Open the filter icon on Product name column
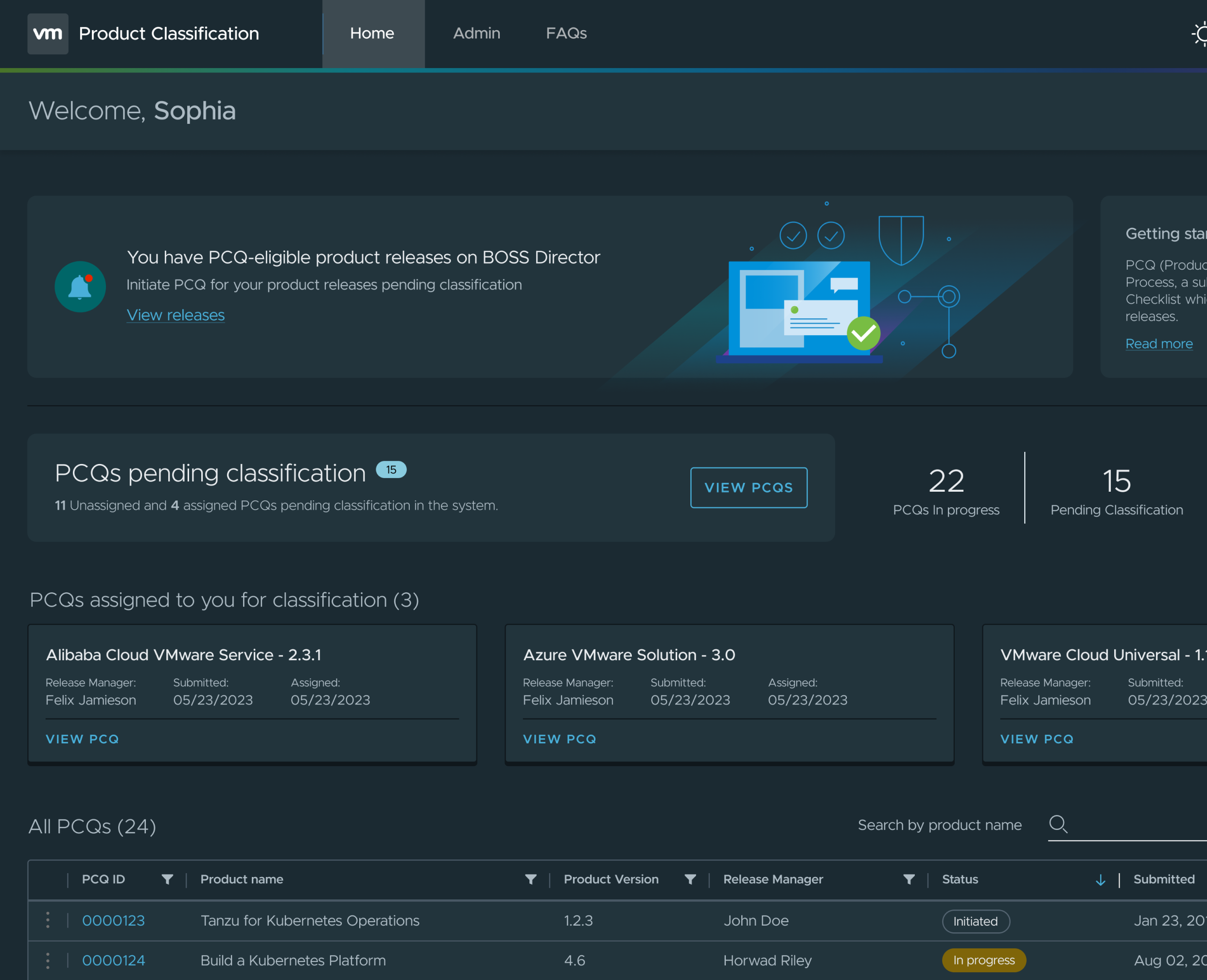Image resolution: width=1207 pixels, height=980 pixels. pyautogui.click(x=530, y=879)
